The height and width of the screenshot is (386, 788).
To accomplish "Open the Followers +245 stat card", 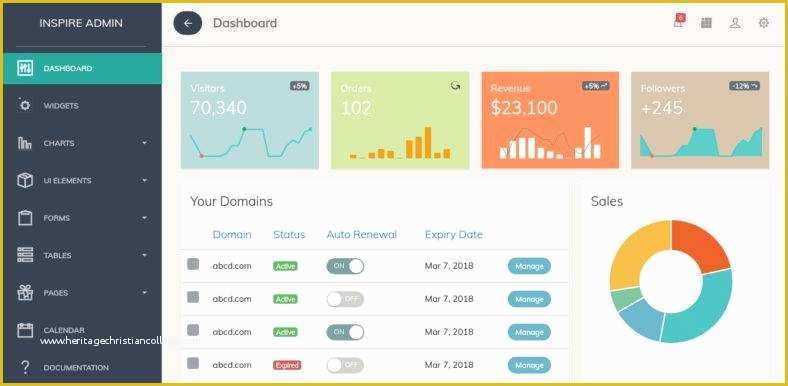I will (x=700, y=120).
